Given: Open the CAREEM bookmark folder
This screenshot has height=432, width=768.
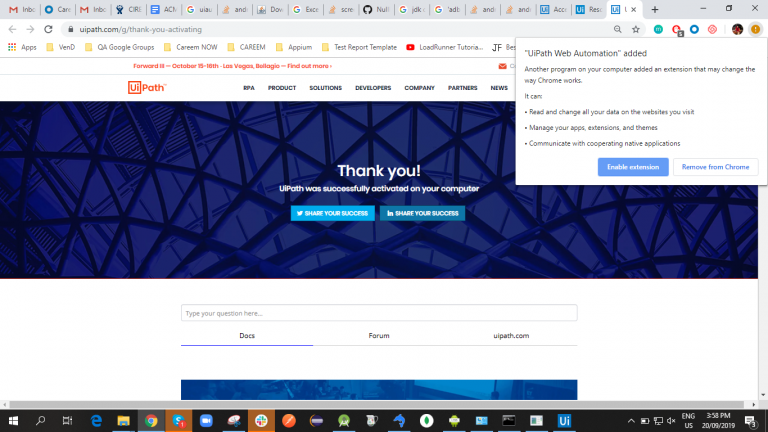Looking at the screenshot, I should [246, 47].
